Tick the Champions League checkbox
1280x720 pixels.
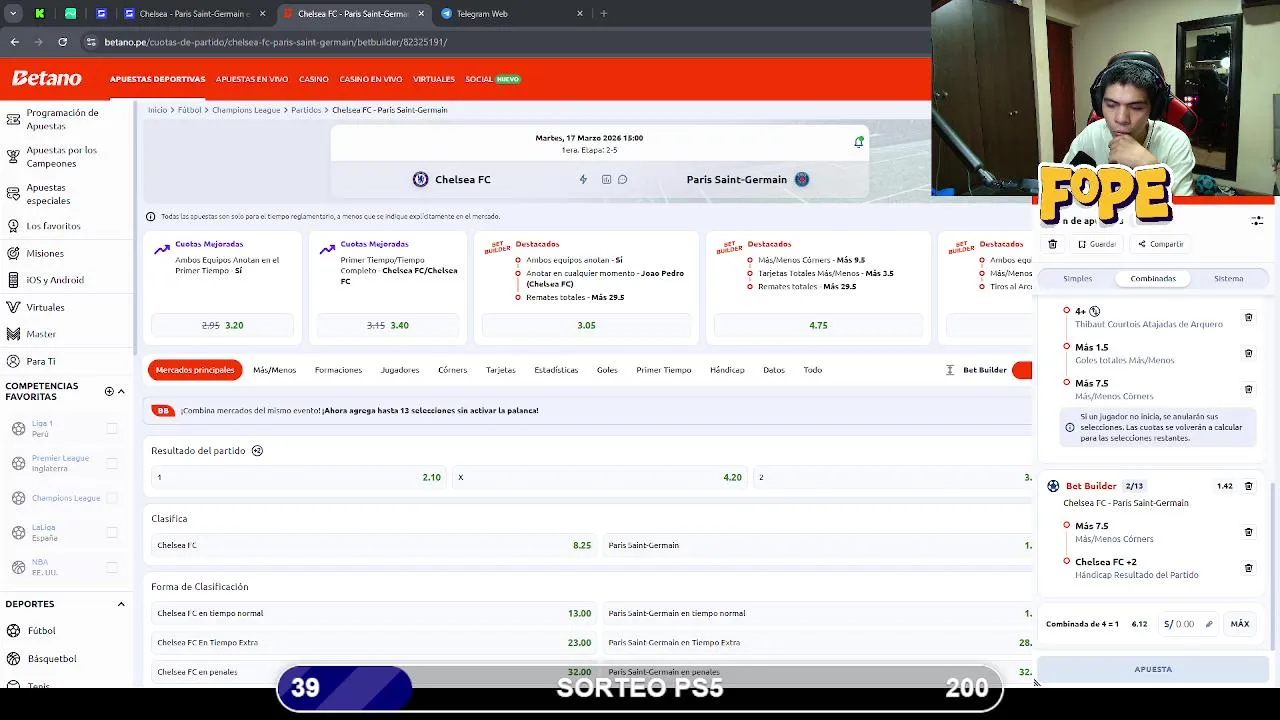point(112,498)
